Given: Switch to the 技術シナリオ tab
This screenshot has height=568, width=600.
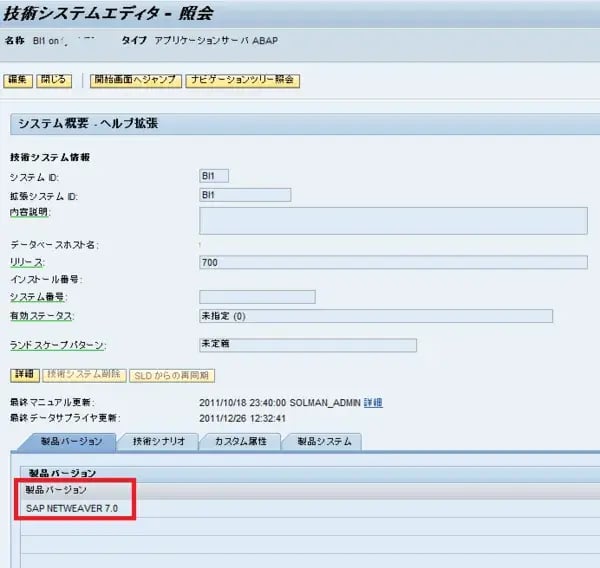Looking at the screenshot, I should 158,441.
